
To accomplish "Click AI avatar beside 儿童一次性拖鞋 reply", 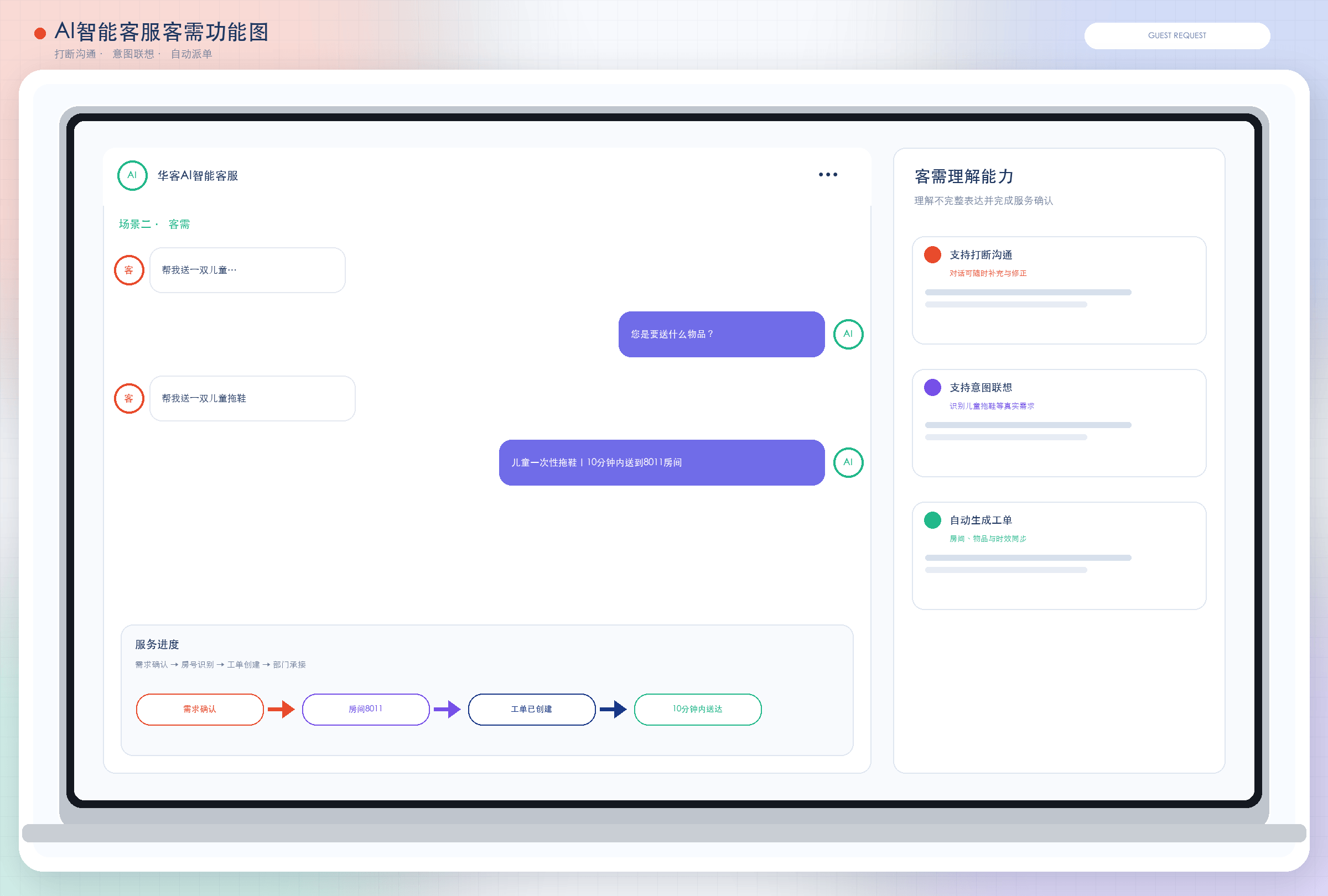I will 848,462.
